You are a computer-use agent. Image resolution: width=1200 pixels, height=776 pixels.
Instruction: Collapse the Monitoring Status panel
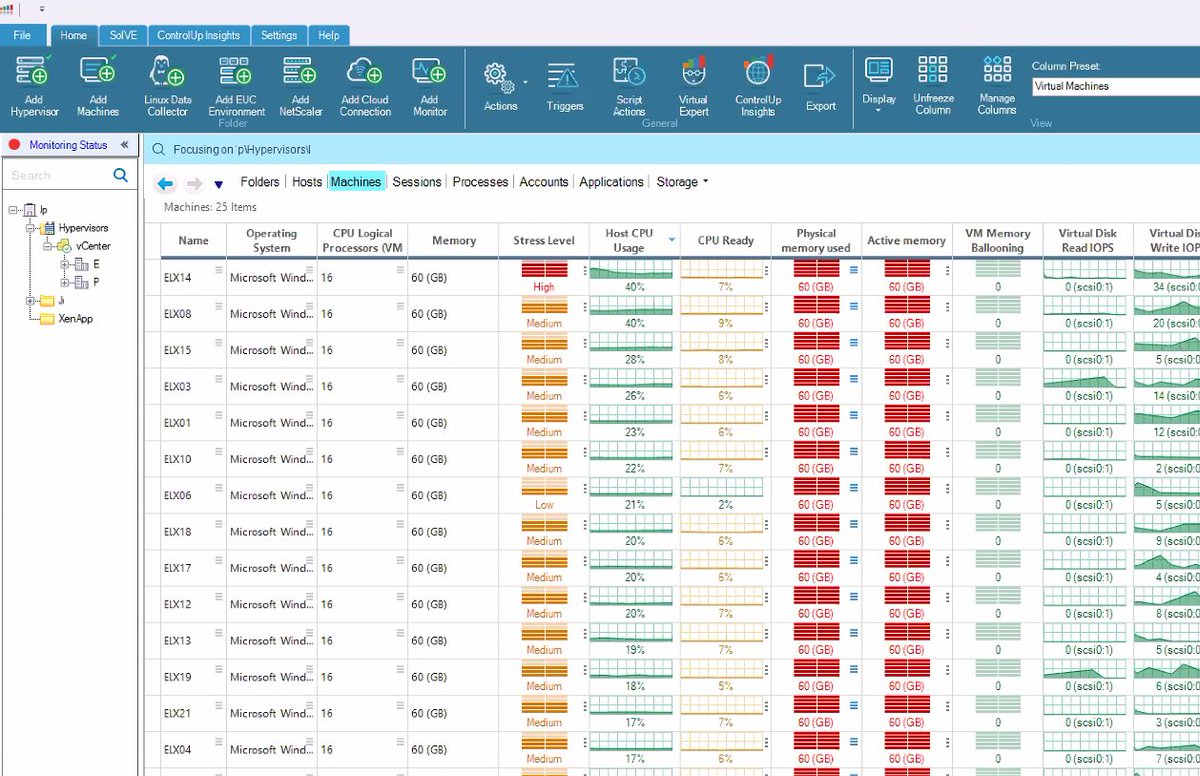[124, 144]
